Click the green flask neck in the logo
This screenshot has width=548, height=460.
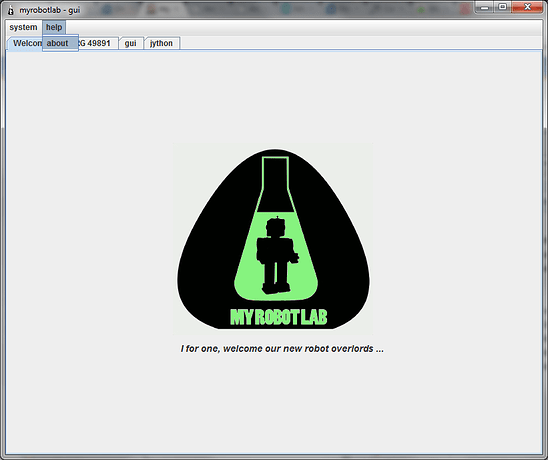point(275,184)
